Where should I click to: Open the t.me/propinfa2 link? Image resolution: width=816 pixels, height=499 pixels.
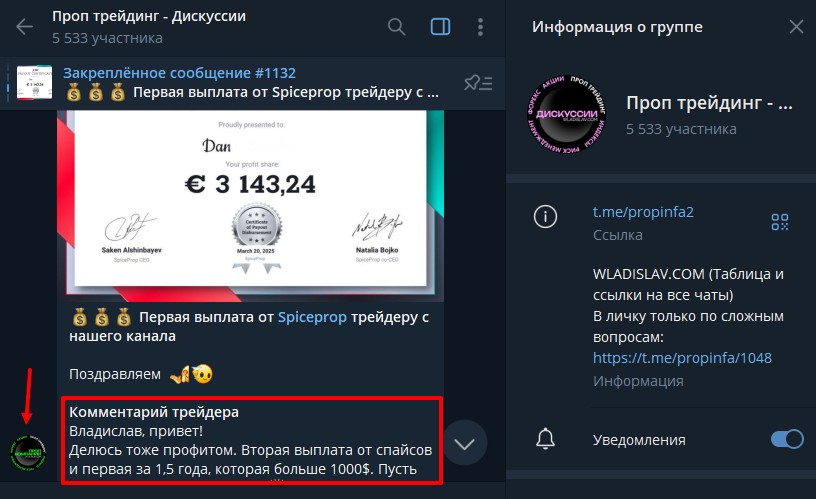pyautogui.click(x=643, y=212)
